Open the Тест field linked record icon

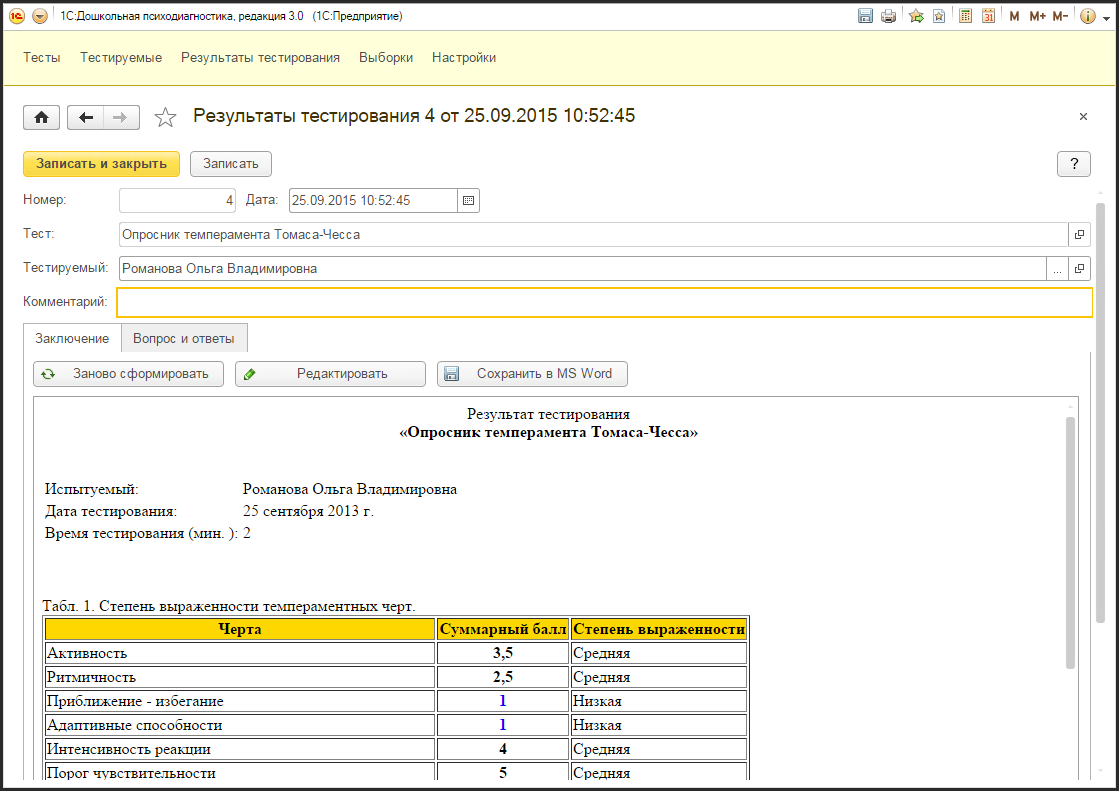click(1079, 235)
